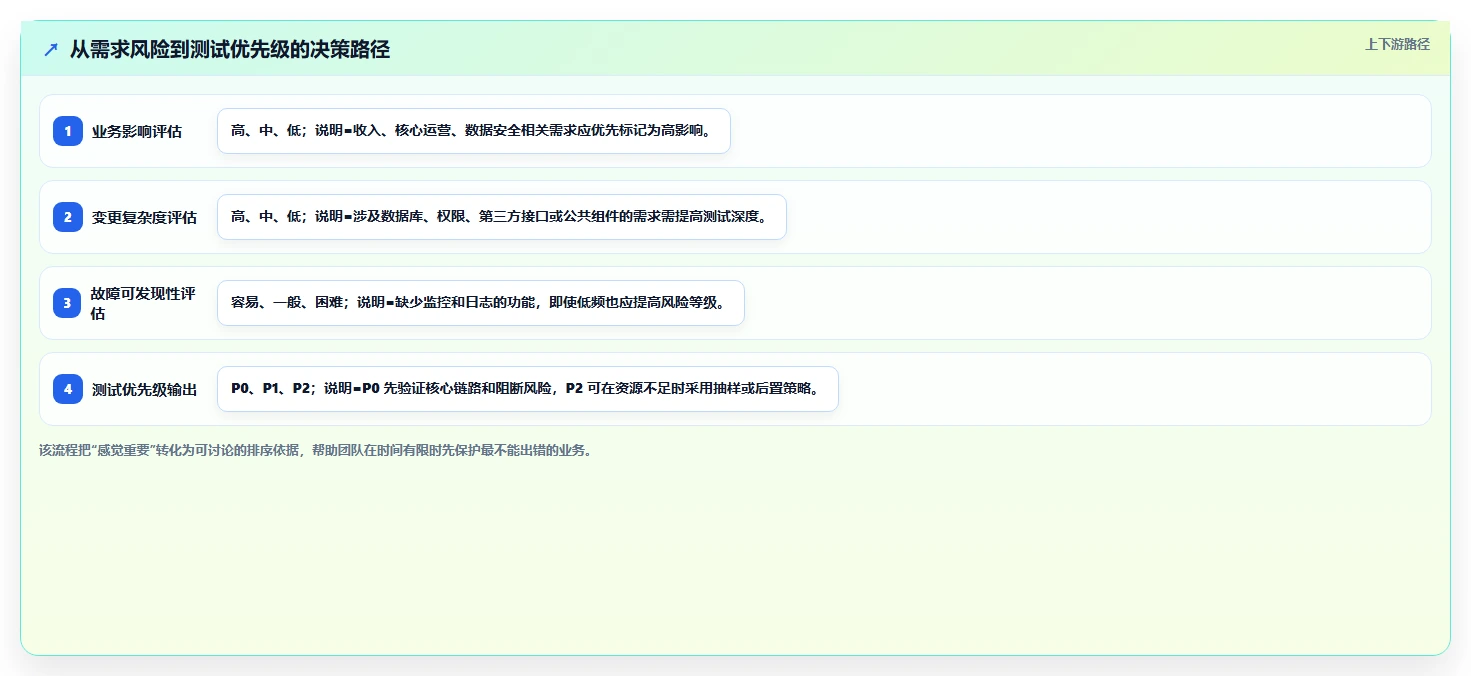The height and width of the screenshot is (676, 1471).
Task: Click the 变更复杂度评估 step label
Action: [145, 217]
